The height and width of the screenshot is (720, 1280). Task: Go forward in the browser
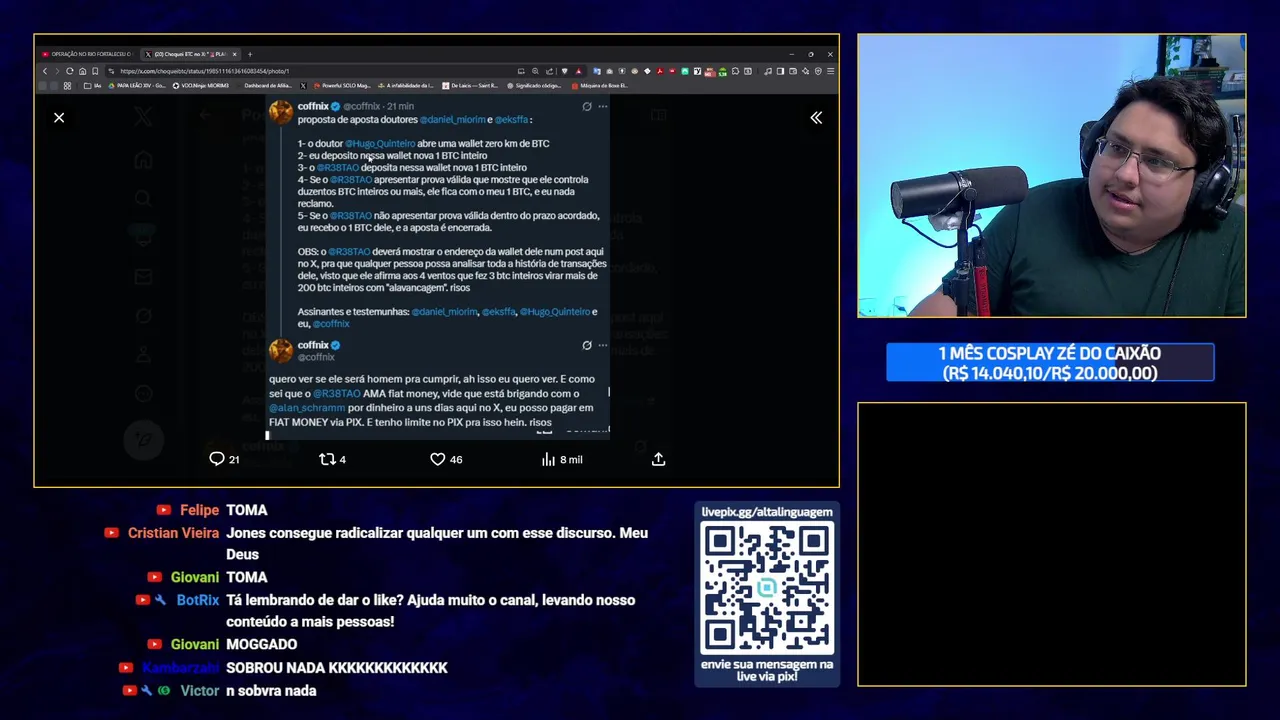tap(57, 71)
